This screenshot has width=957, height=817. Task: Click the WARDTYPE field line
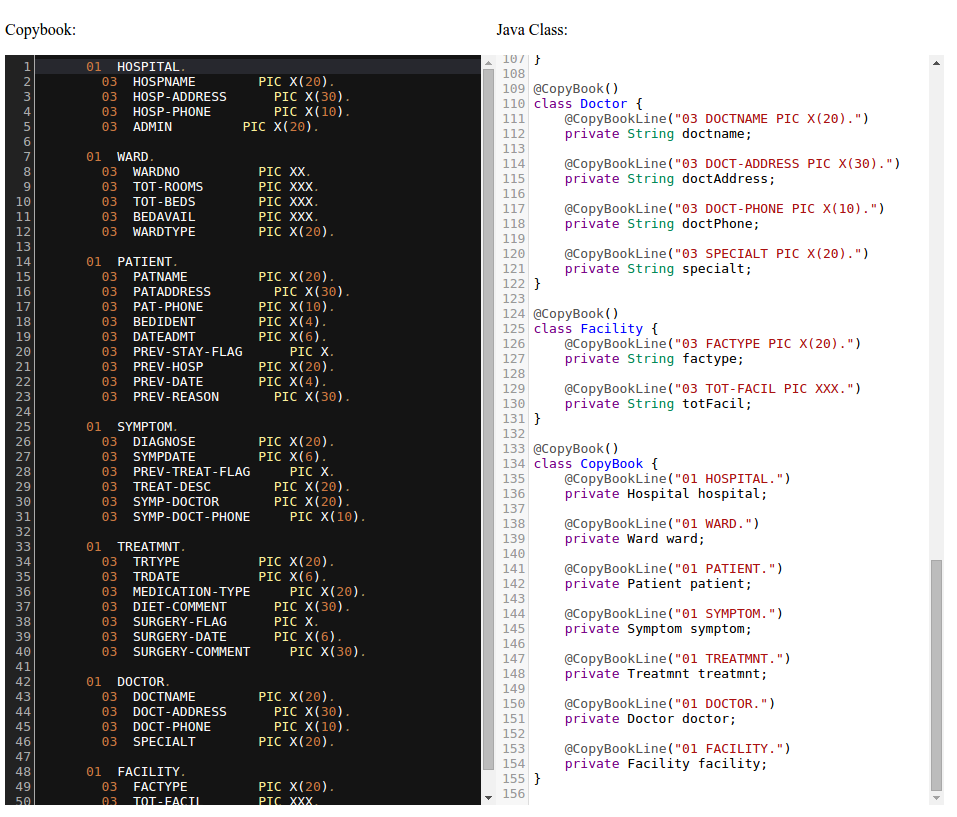[x=218, y=232]
